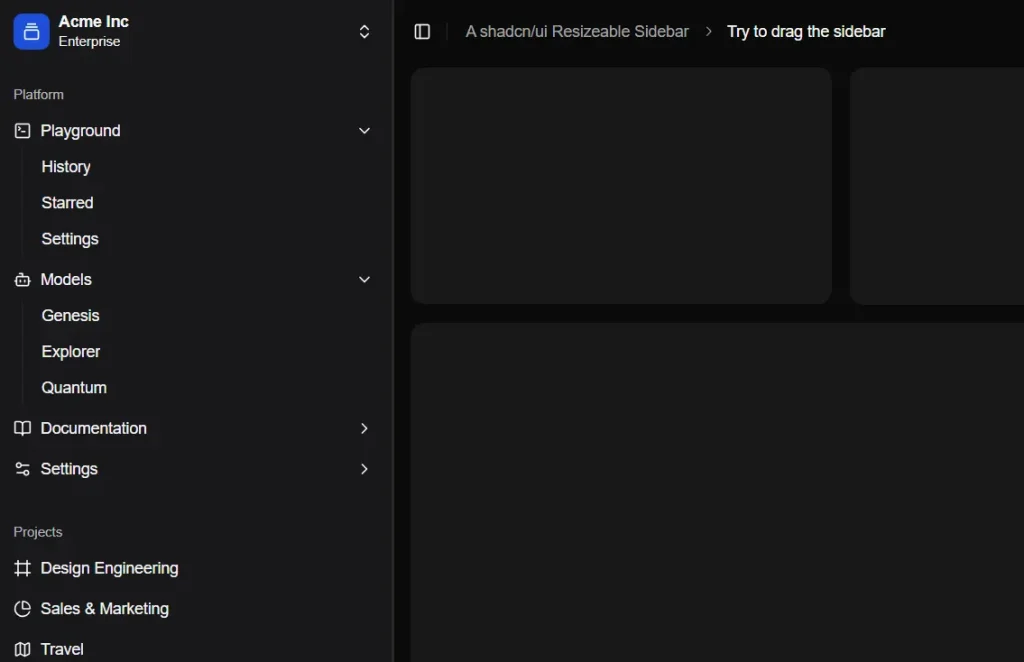The image size is (1024, 662).
Task: Click the breadcrumb 'A shadcn/ui Resizeable Sidebar'
Action: 577,31
